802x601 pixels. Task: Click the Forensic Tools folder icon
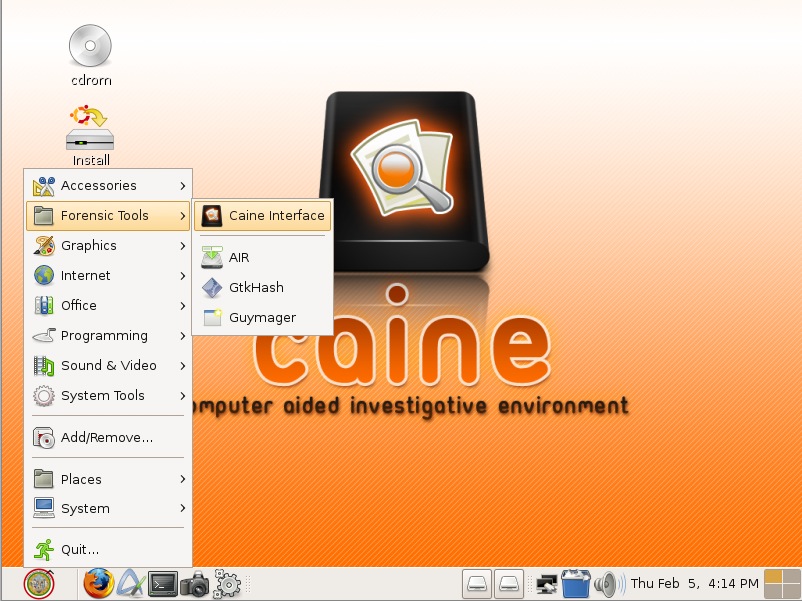[43, 215]
